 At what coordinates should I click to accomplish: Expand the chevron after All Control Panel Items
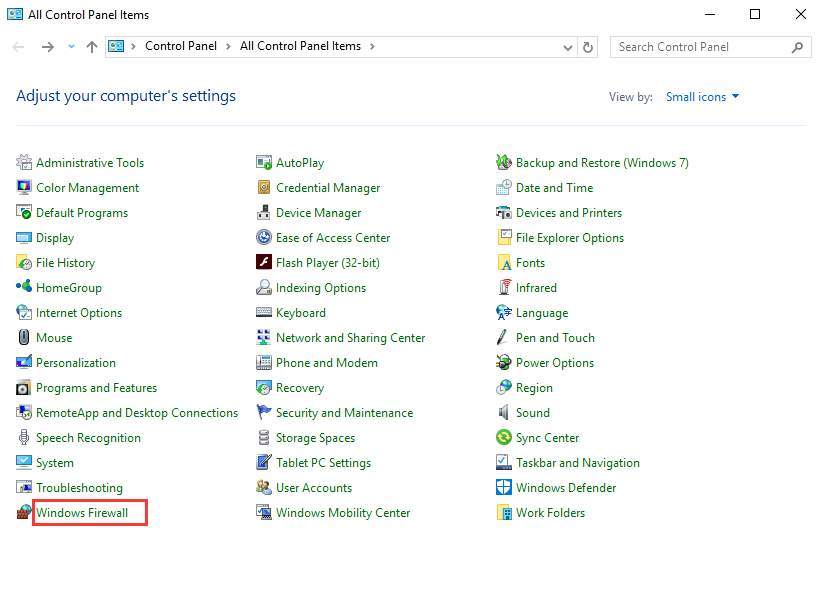coord(372,46)
